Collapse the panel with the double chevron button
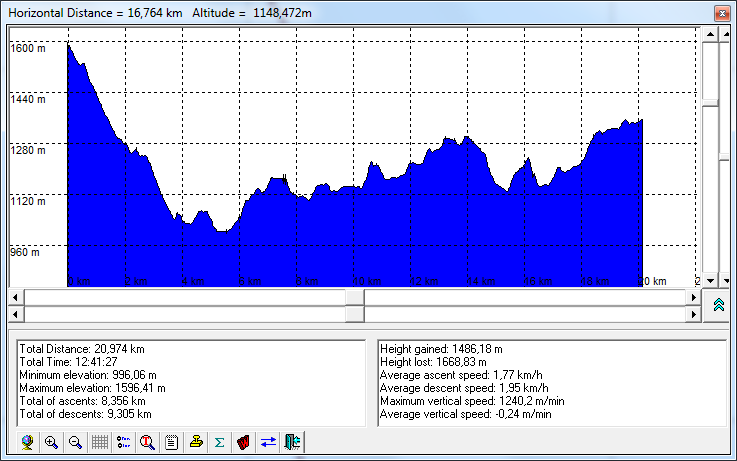 tap(718, 306)
